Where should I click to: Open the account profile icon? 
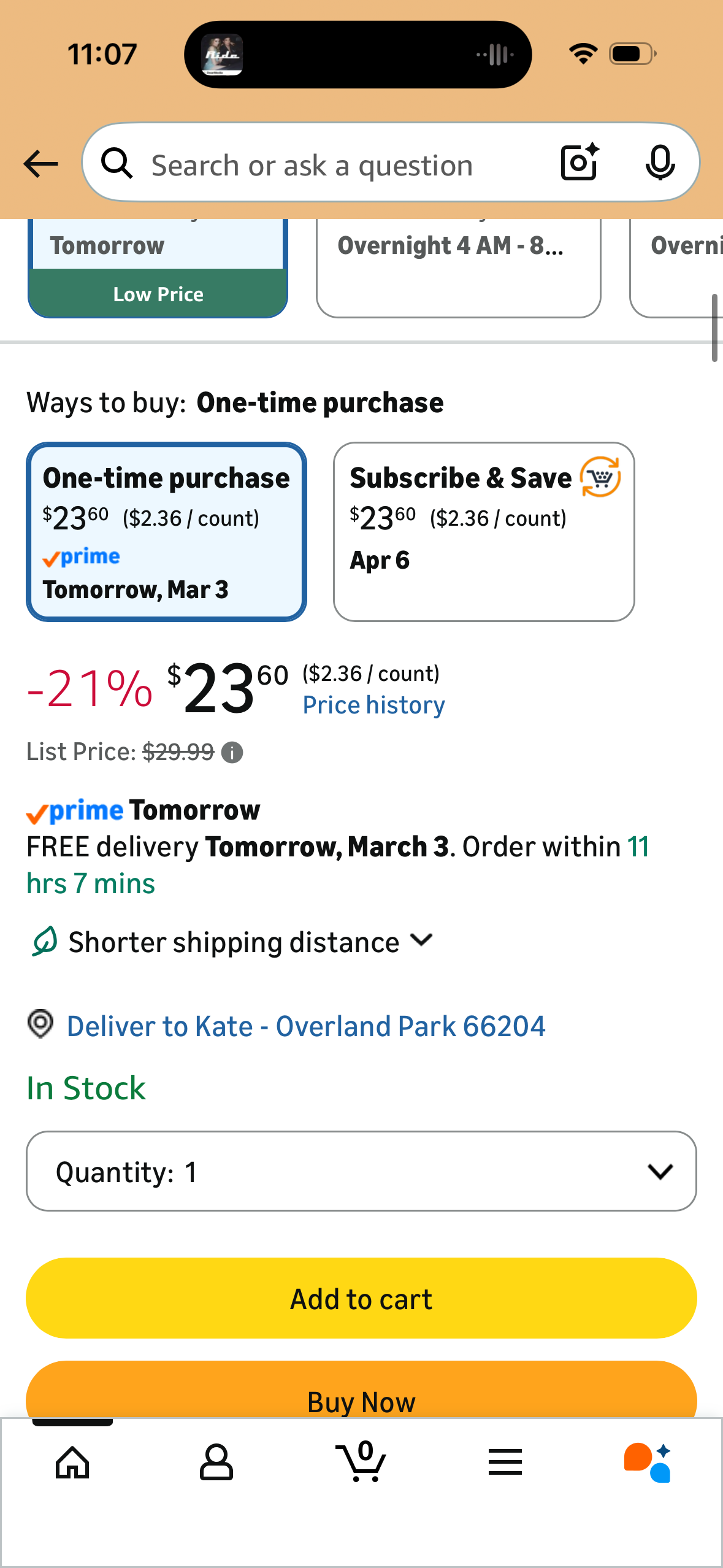point(216,1462)
